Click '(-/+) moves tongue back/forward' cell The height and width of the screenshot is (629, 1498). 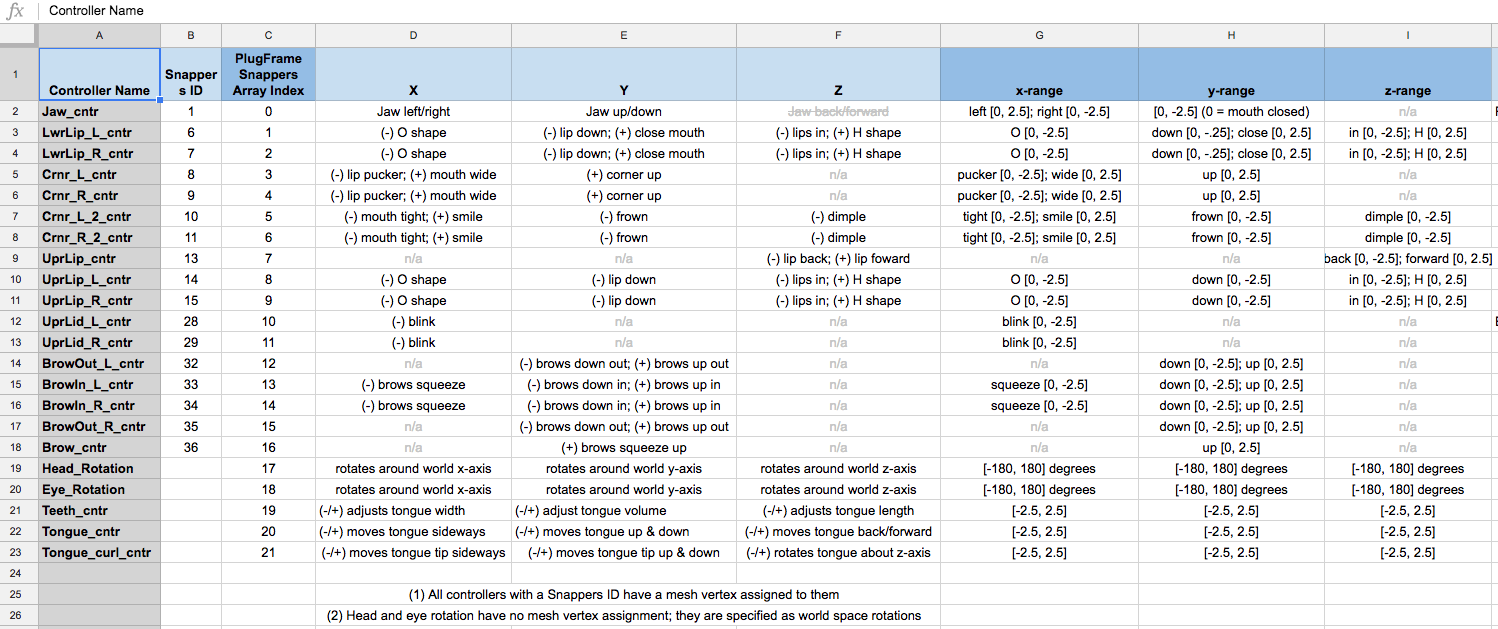click(838, 532)
